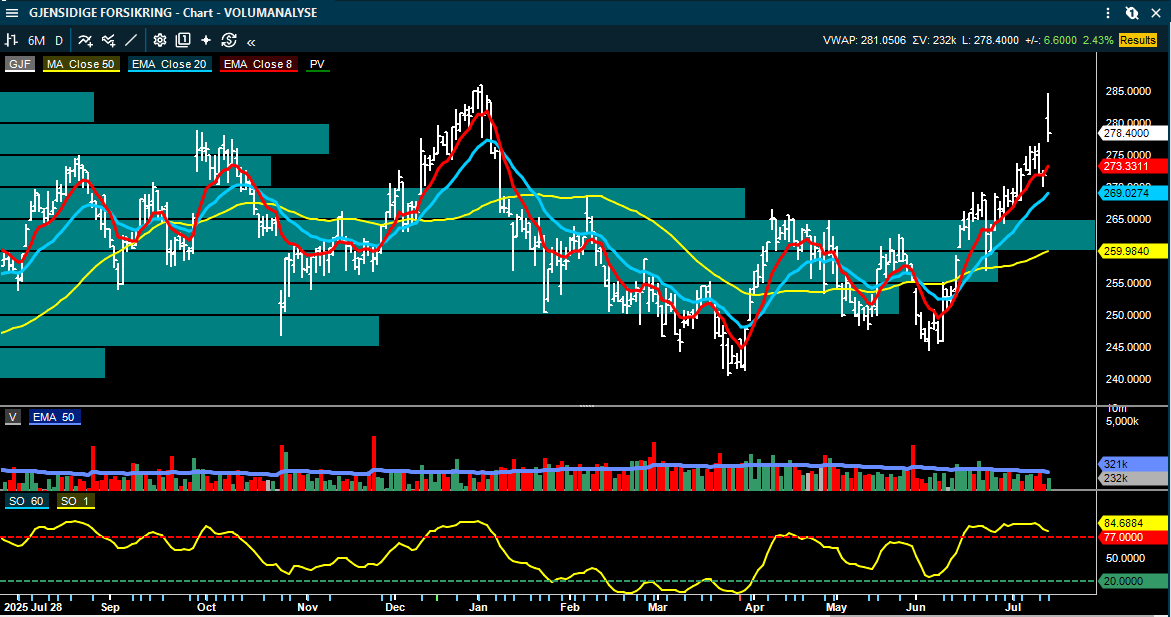Click the EMA Close 20 indicator label

click(x=169, y=64)
